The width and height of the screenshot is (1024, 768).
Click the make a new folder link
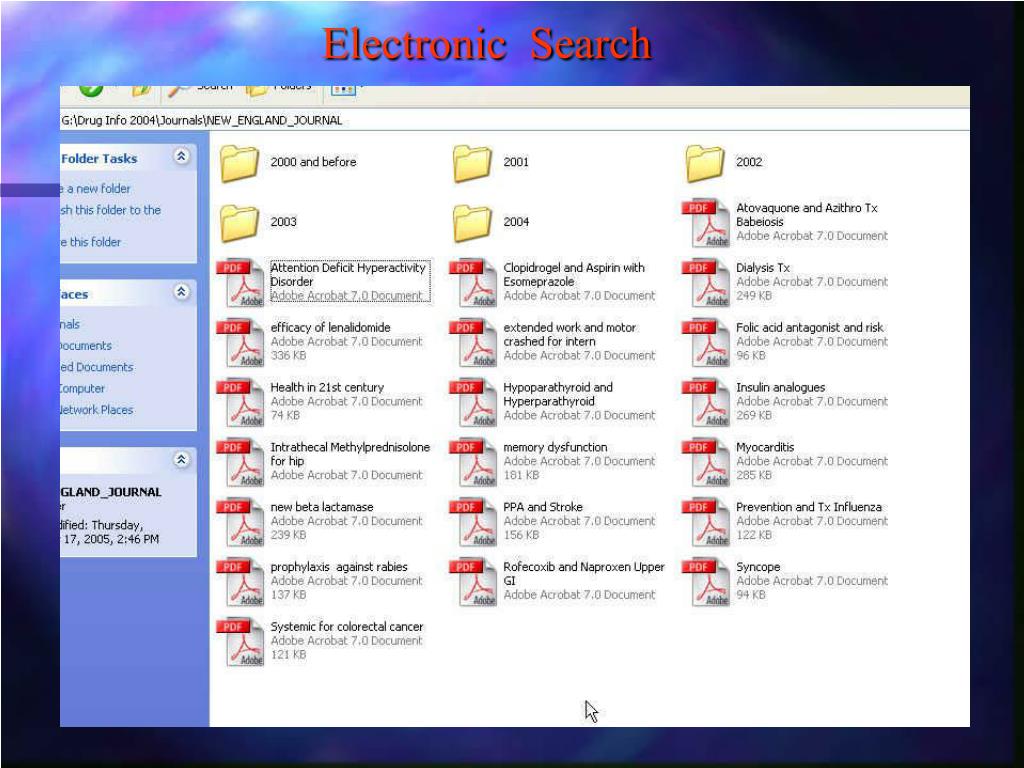[96, 189]
